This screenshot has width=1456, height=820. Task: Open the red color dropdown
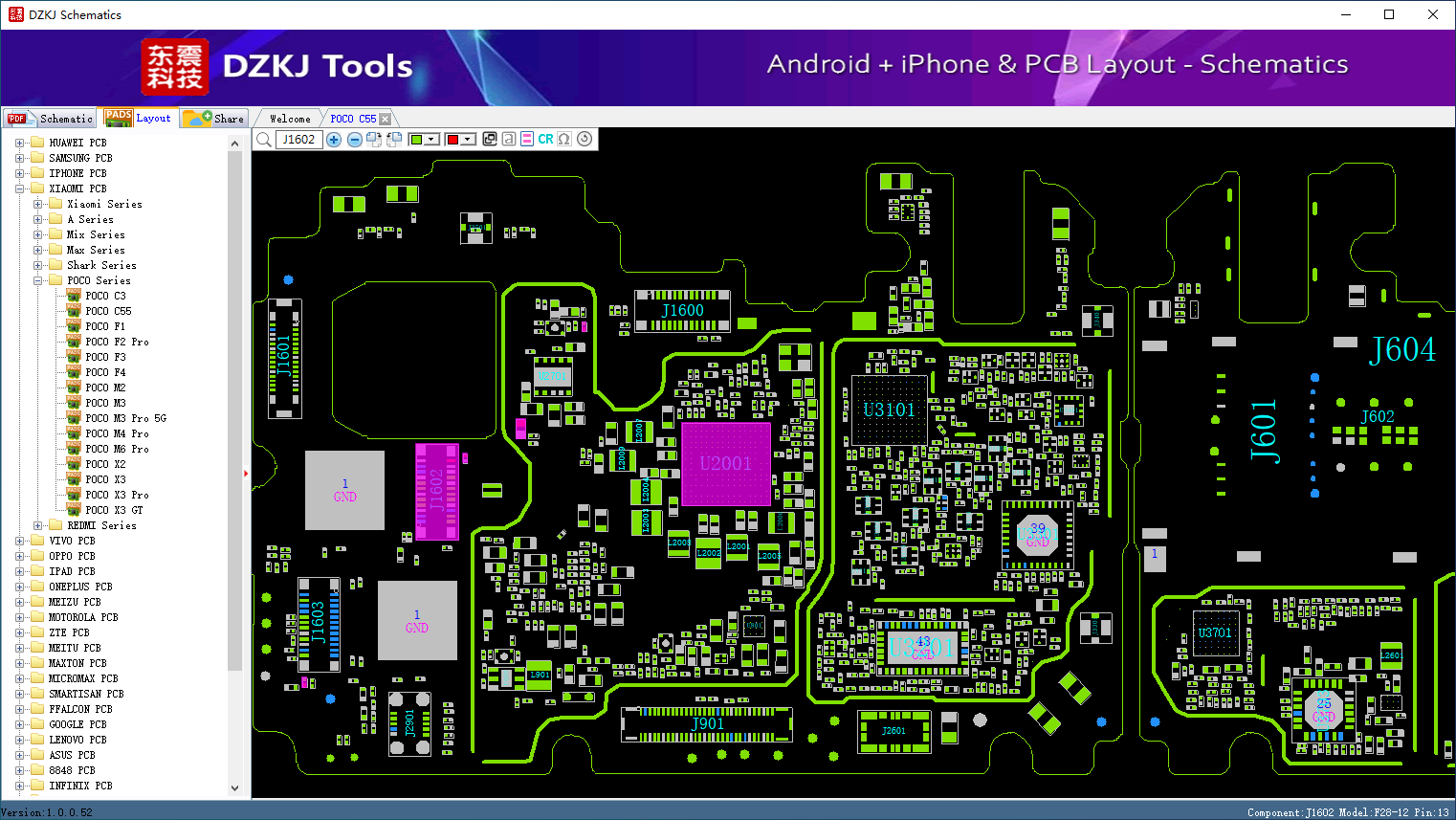pyautogui.click(x=468, y=140)
